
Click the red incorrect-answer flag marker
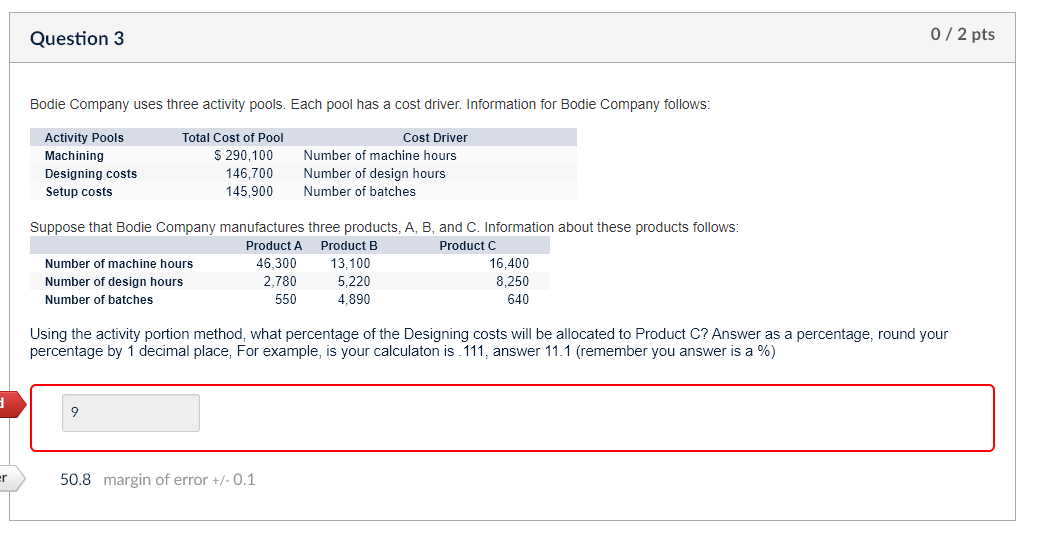(12, 404)
